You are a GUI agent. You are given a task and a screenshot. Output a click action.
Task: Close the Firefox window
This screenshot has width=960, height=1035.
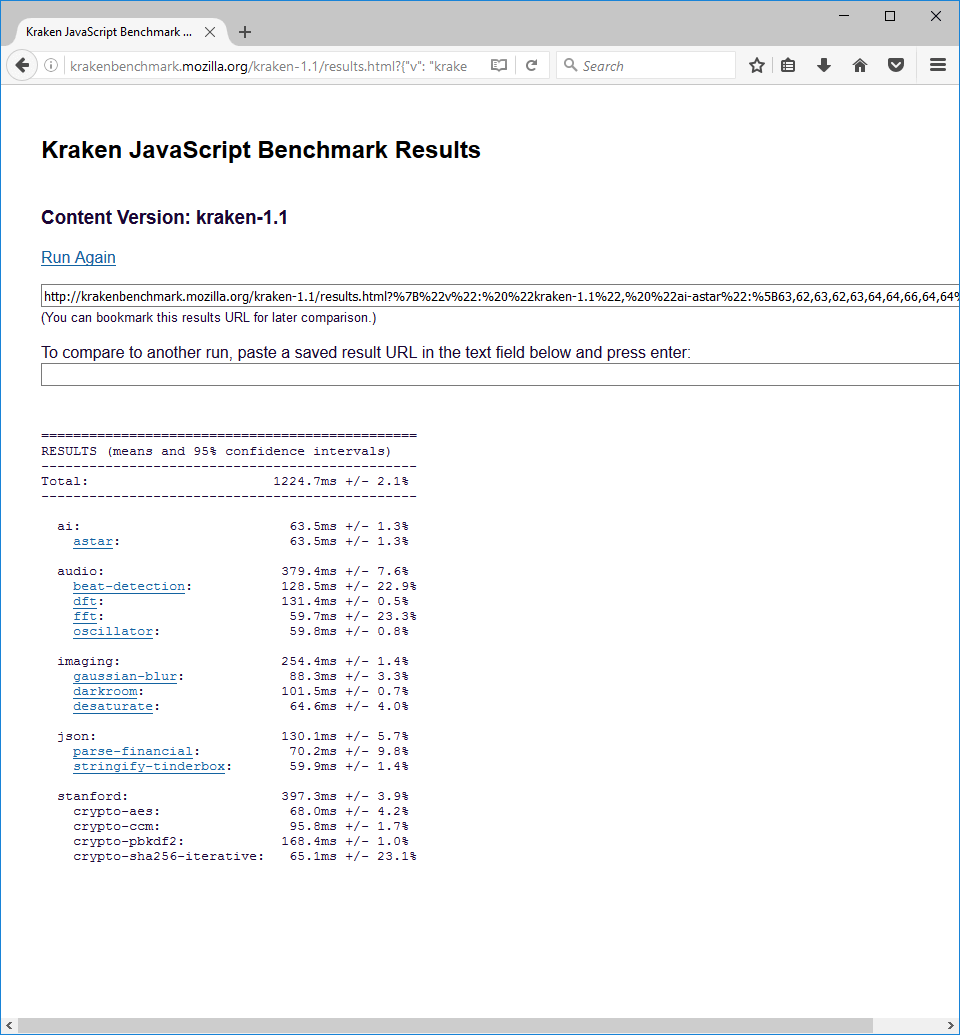point(936,16)
